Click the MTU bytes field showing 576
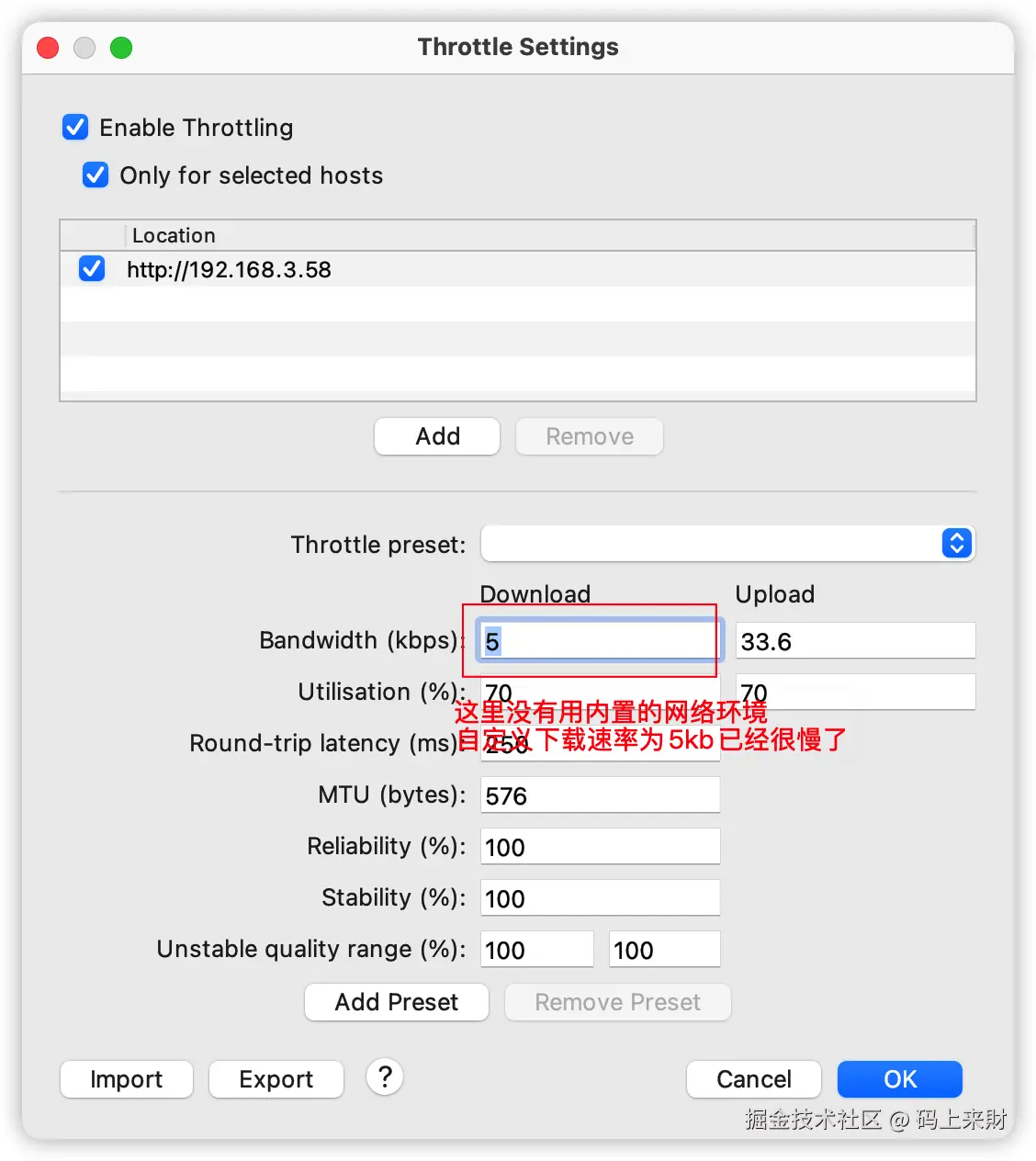 tap(600, 795)
